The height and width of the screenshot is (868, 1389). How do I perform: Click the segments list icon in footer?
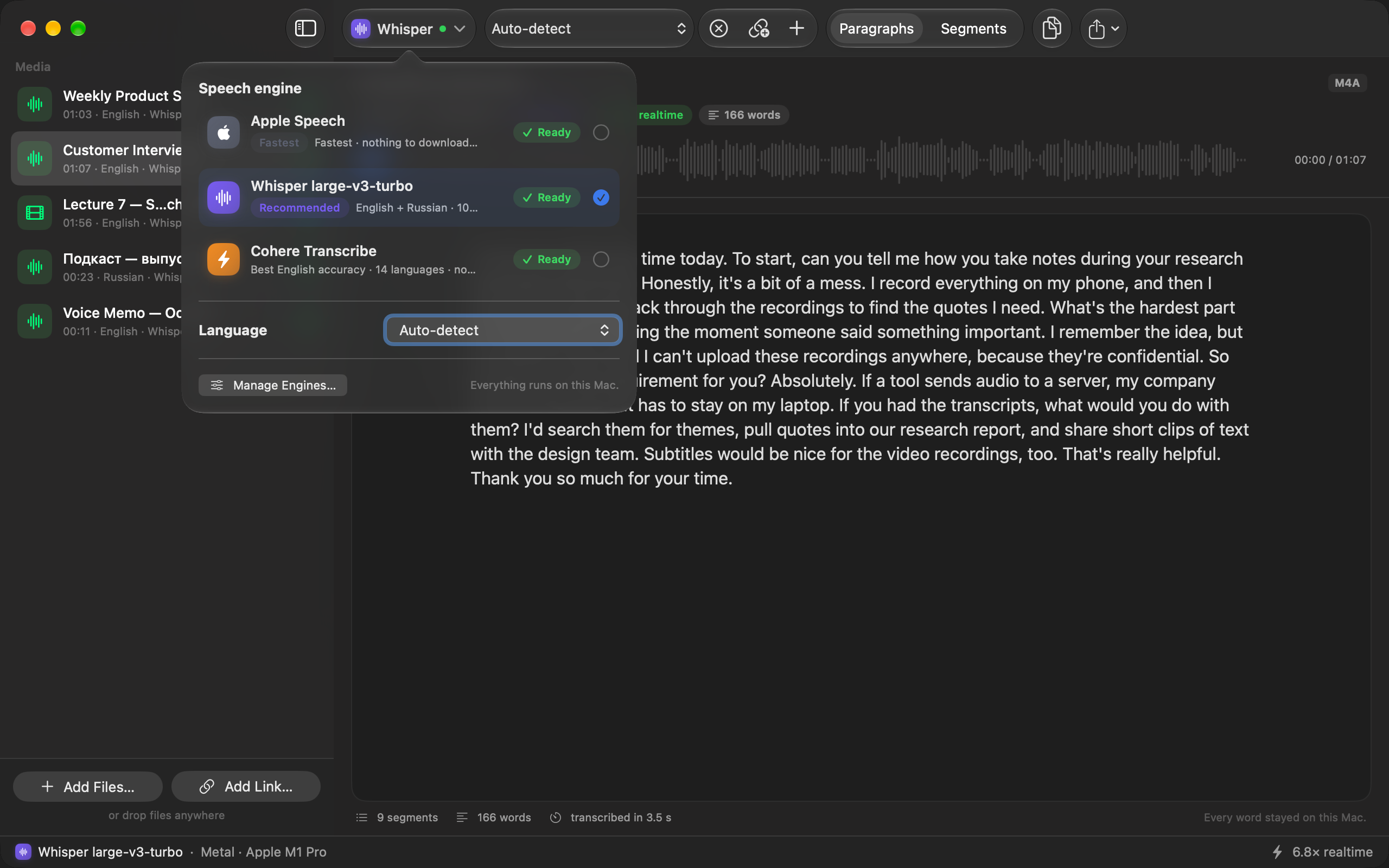pyautogui.click(x=361, y=818)
